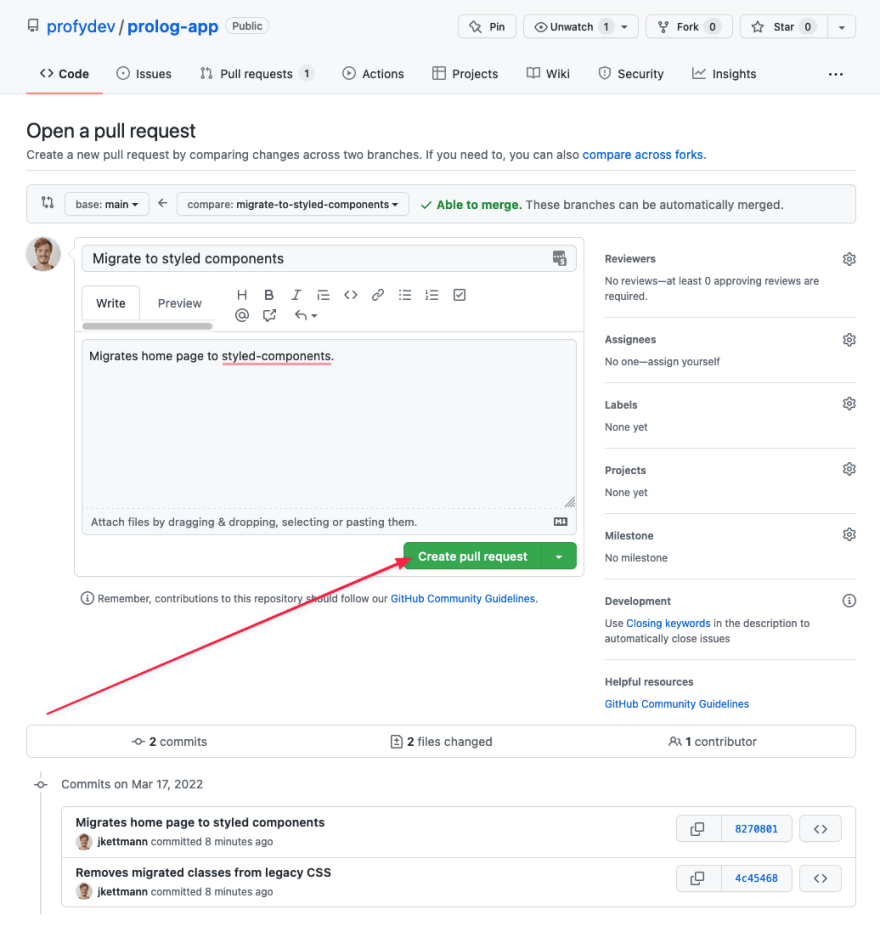Open commit 'Removes migrated classes from legacy CSS'
Image resolution: width=880 pixels, height=926 pixels.
203,872
